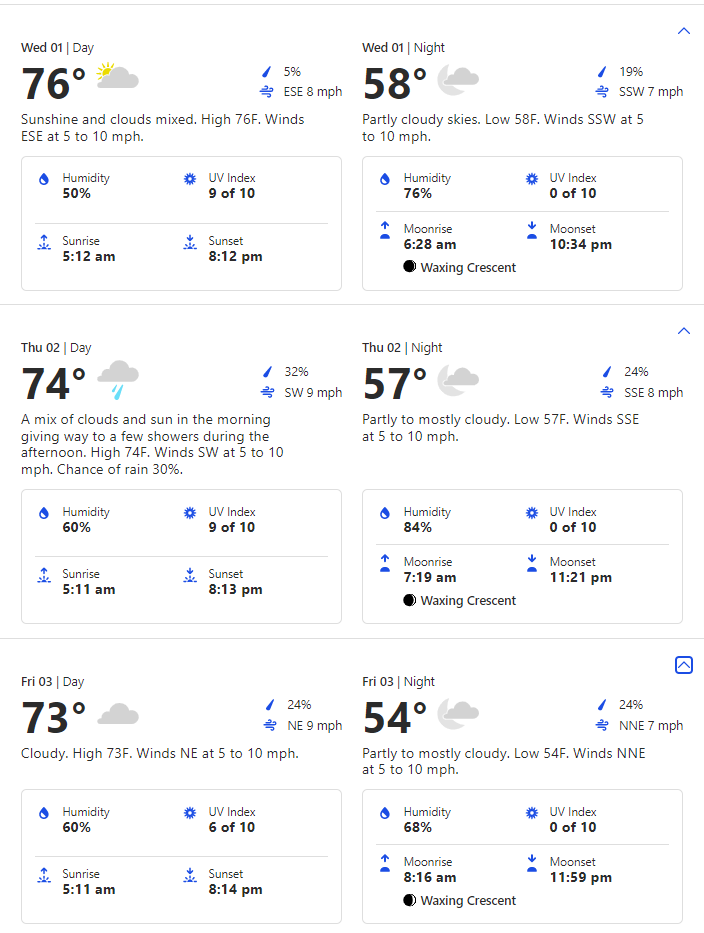
Task: Click the sunset icon in Thu 02 Day card
Action: pyautogui.click(x=190, y=575)
